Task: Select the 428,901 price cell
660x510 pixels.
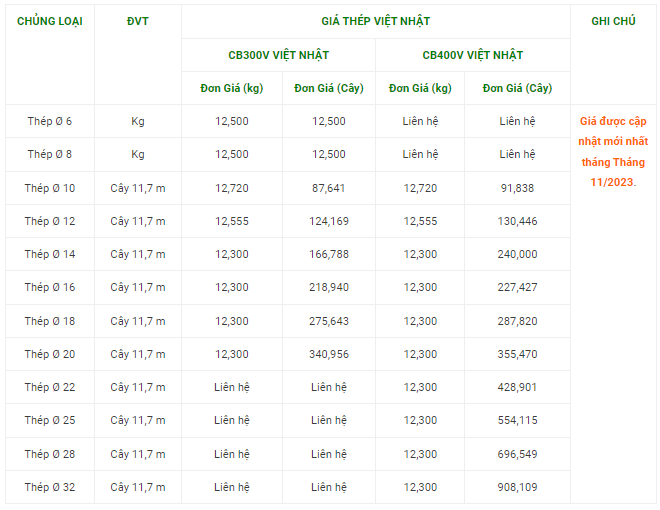Action: [x=517, y=387]
